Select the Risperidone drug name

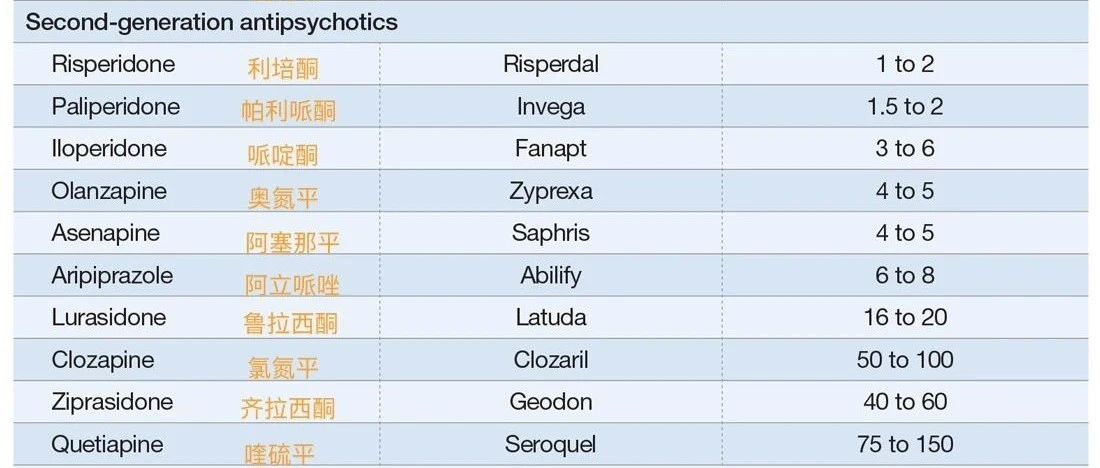[x=113, y=64]
